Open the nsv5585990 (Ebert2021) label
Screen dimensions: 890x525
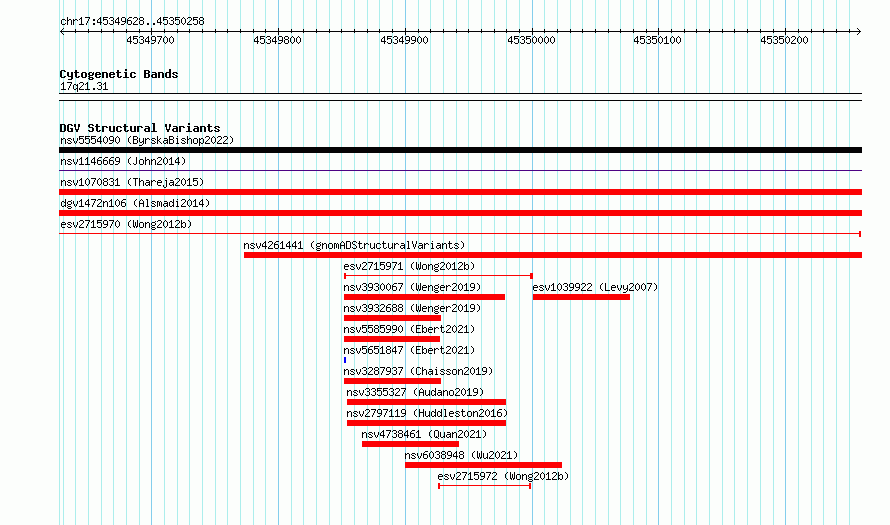409,329
